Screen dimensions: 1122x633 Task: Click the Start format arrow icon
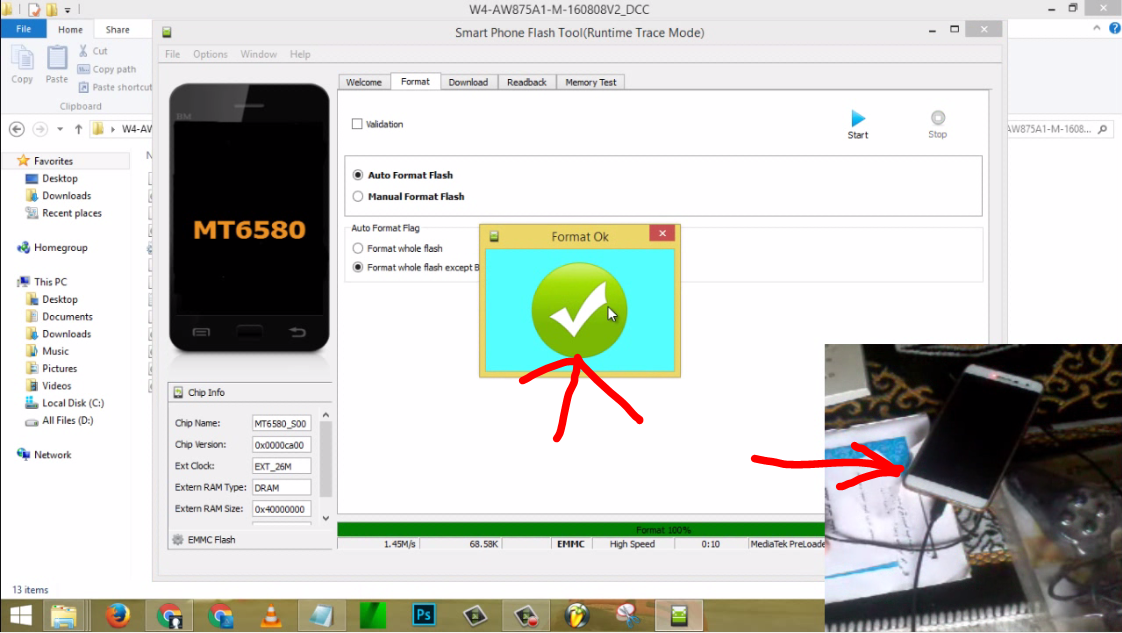click(858, 118)
